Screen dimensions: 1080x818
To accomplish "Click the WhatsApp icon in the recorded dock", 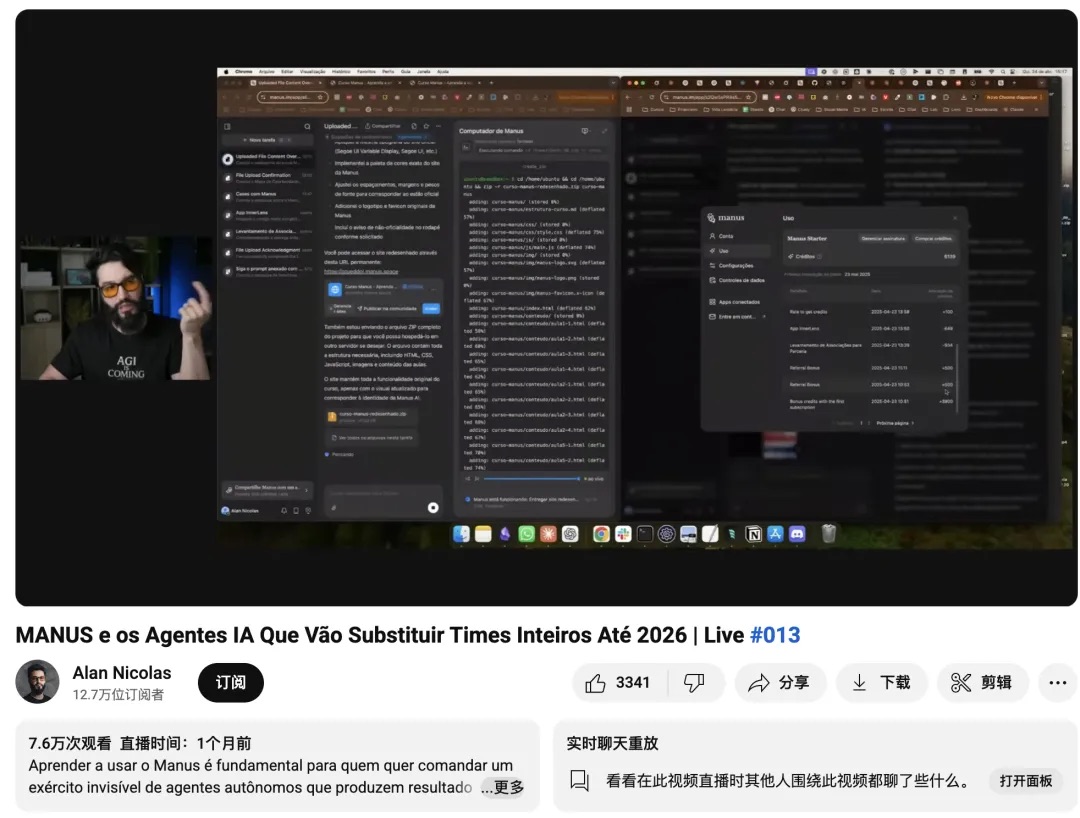I will [x=526, y=534].
